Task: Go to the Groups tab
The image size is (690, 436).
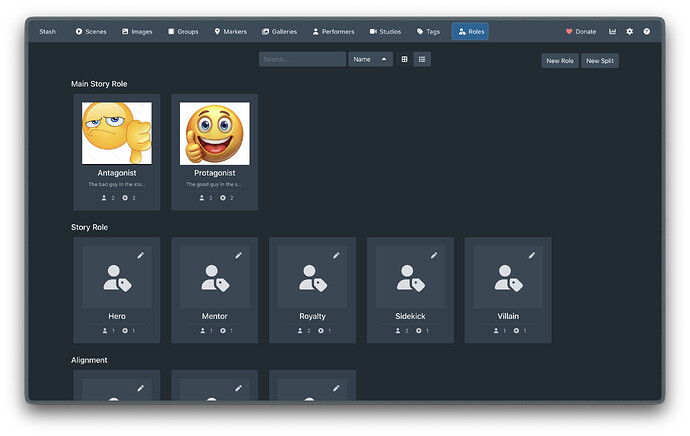Action: pos(183,32)
